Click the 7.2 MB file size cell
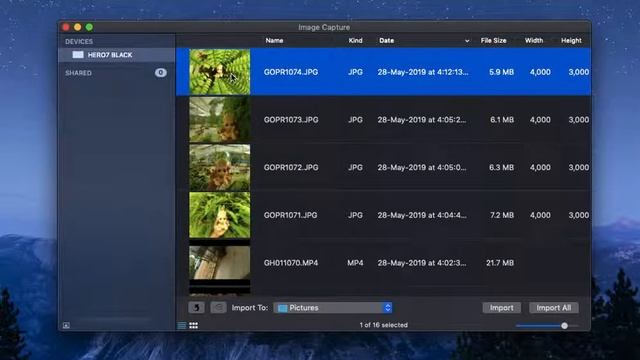Image resolution: width=640 pixels, height=360 pixels. [x=502, y=216]
